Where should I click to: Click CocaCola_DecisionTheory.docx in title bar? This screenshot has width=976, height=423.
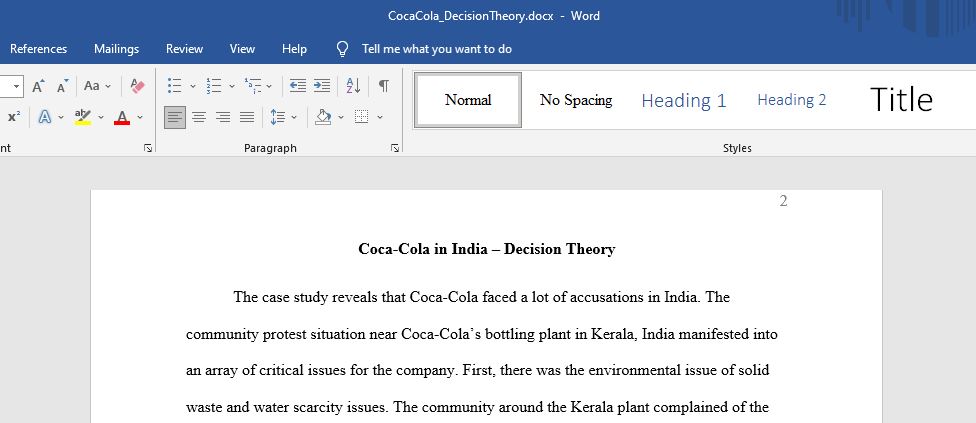pos(471,16)
